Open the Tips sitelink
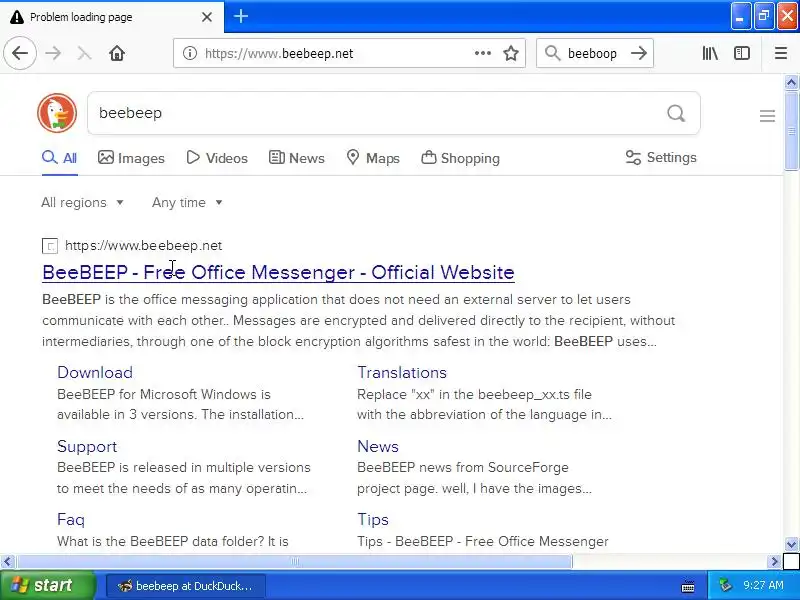 [373, 519]
